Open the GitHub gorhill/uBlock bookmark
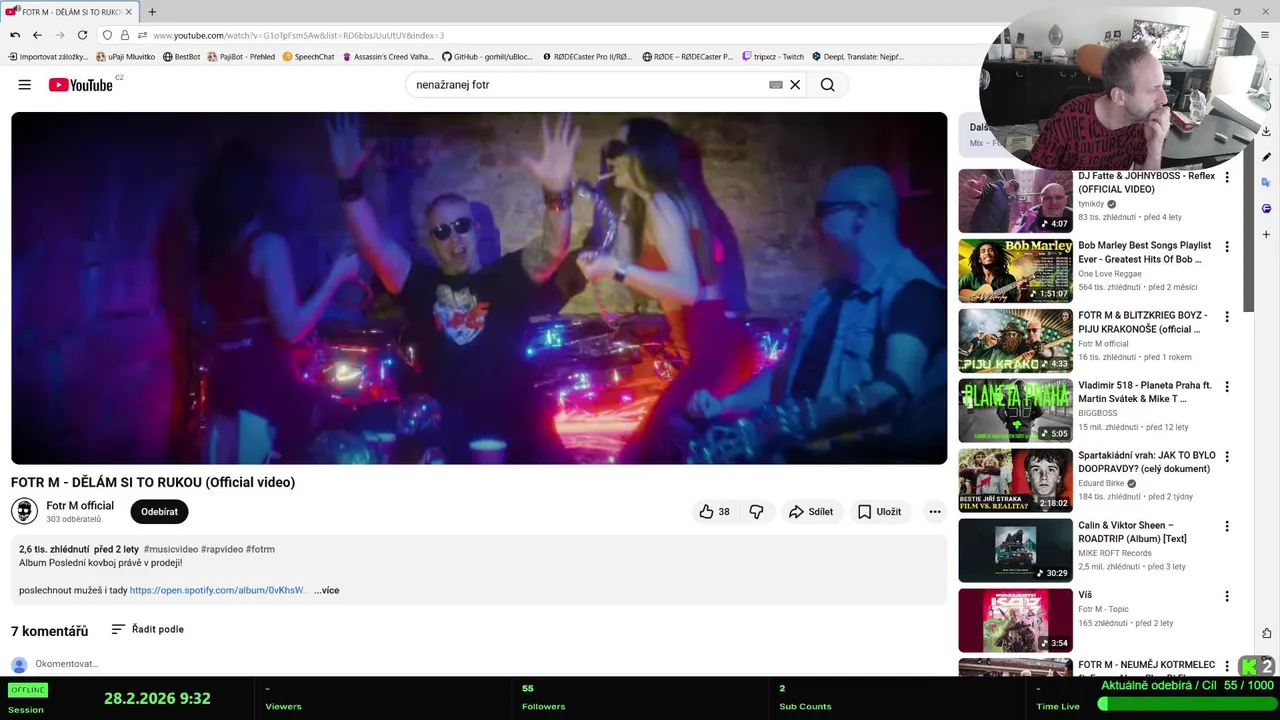Image resolution: width=1280 pixels, height=720 pixels. pos(487,57)
